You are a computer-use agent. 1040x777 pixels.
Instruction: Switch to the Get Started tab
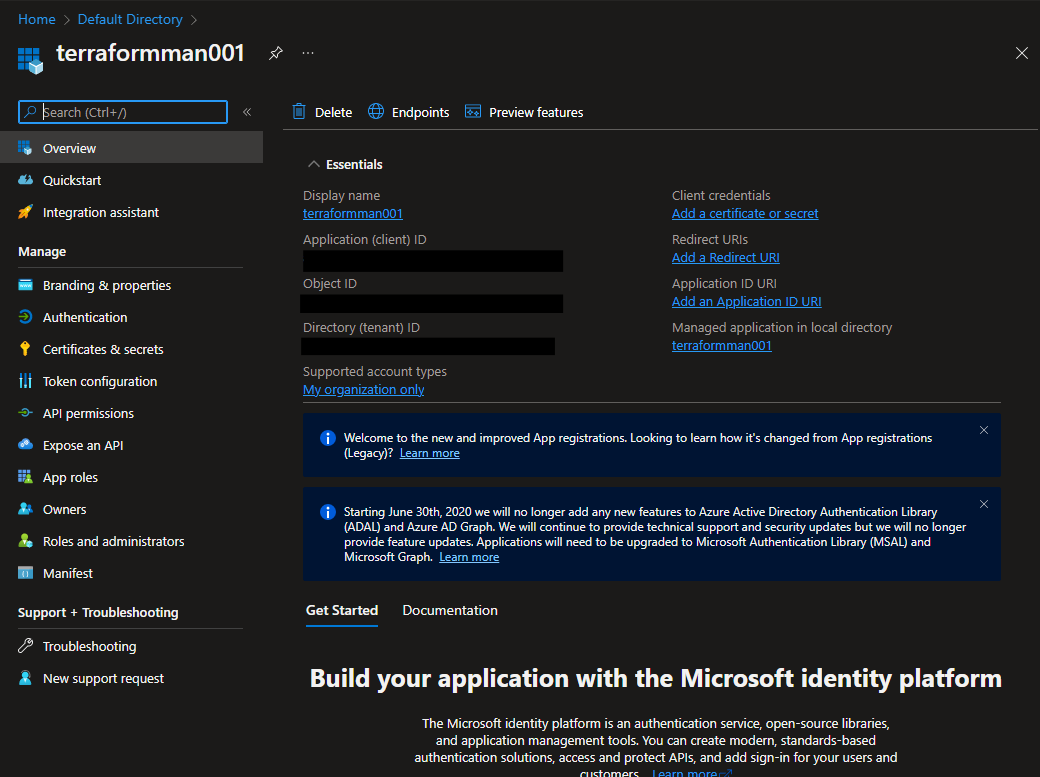pyautogui.click(x=342, y=610)
